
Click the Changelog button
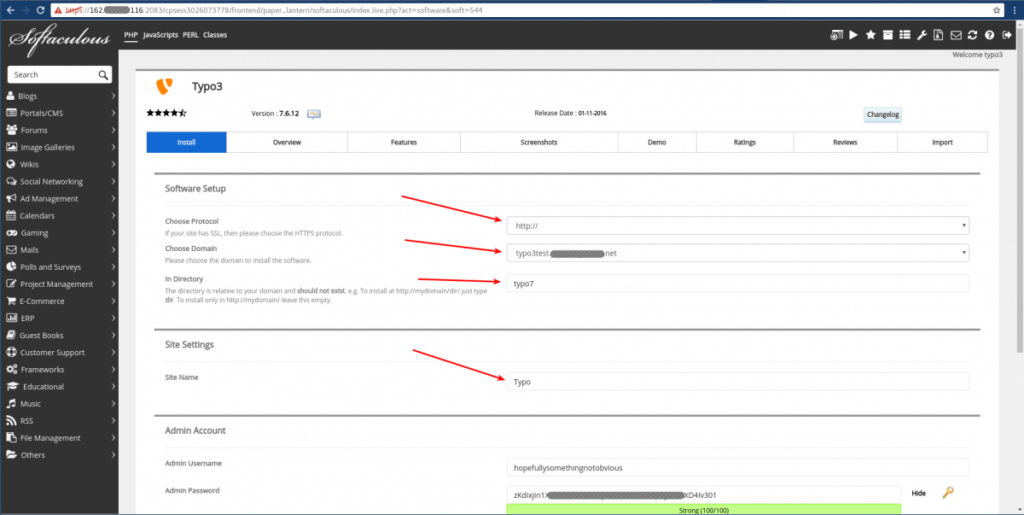(x=883, y=115)
